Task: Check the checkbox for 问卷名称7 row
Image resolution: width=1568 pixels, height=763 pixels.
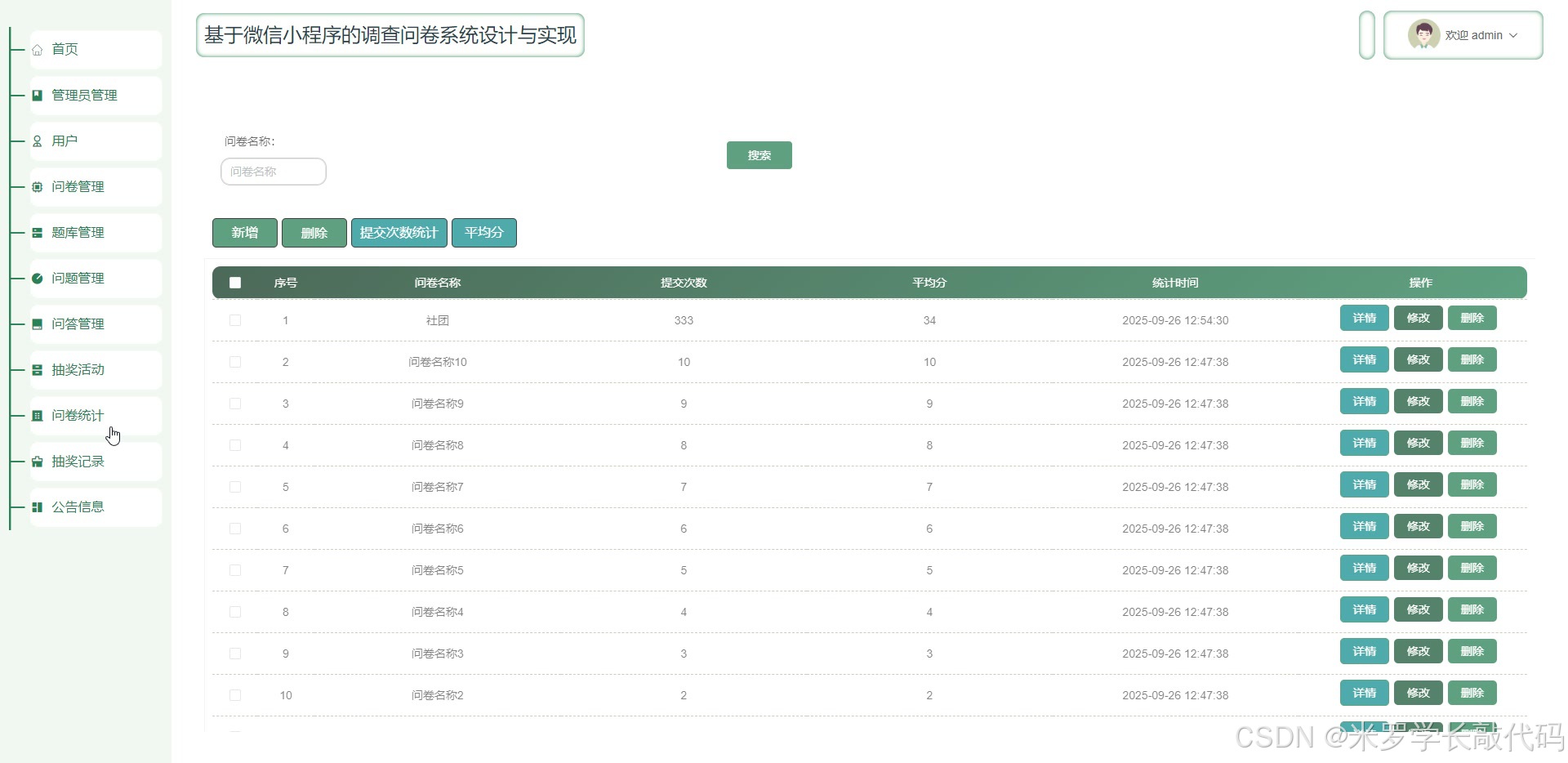Action: (x=235, y=487)
